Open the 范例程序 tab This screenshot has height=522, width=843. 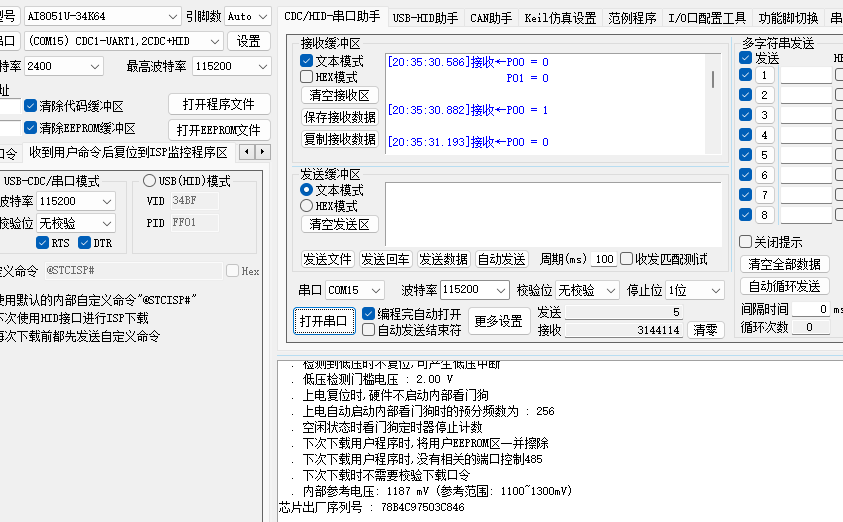click(x=632, y=18)
